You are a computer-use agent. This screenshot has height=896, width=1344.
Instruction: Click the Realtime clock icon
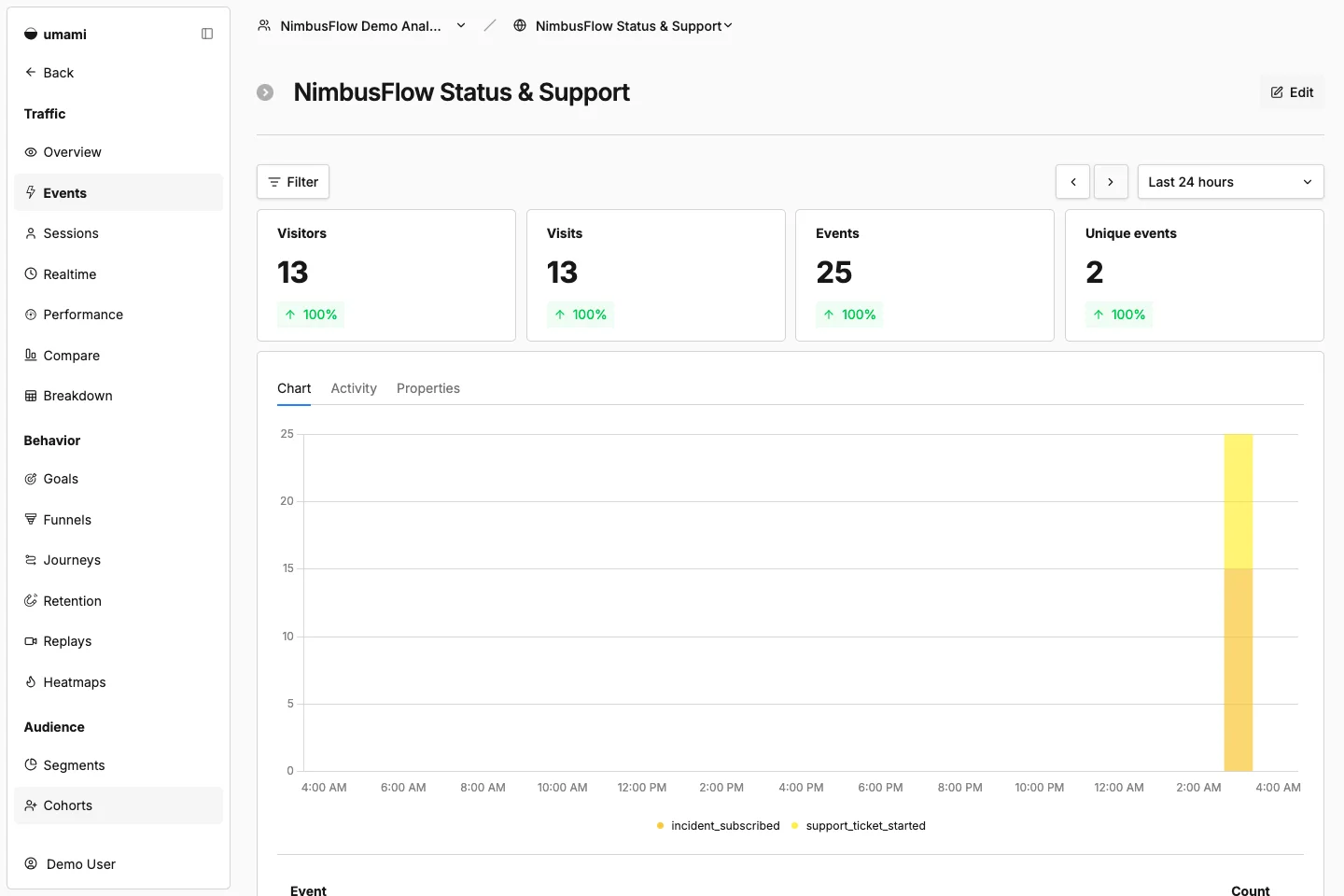31,273
